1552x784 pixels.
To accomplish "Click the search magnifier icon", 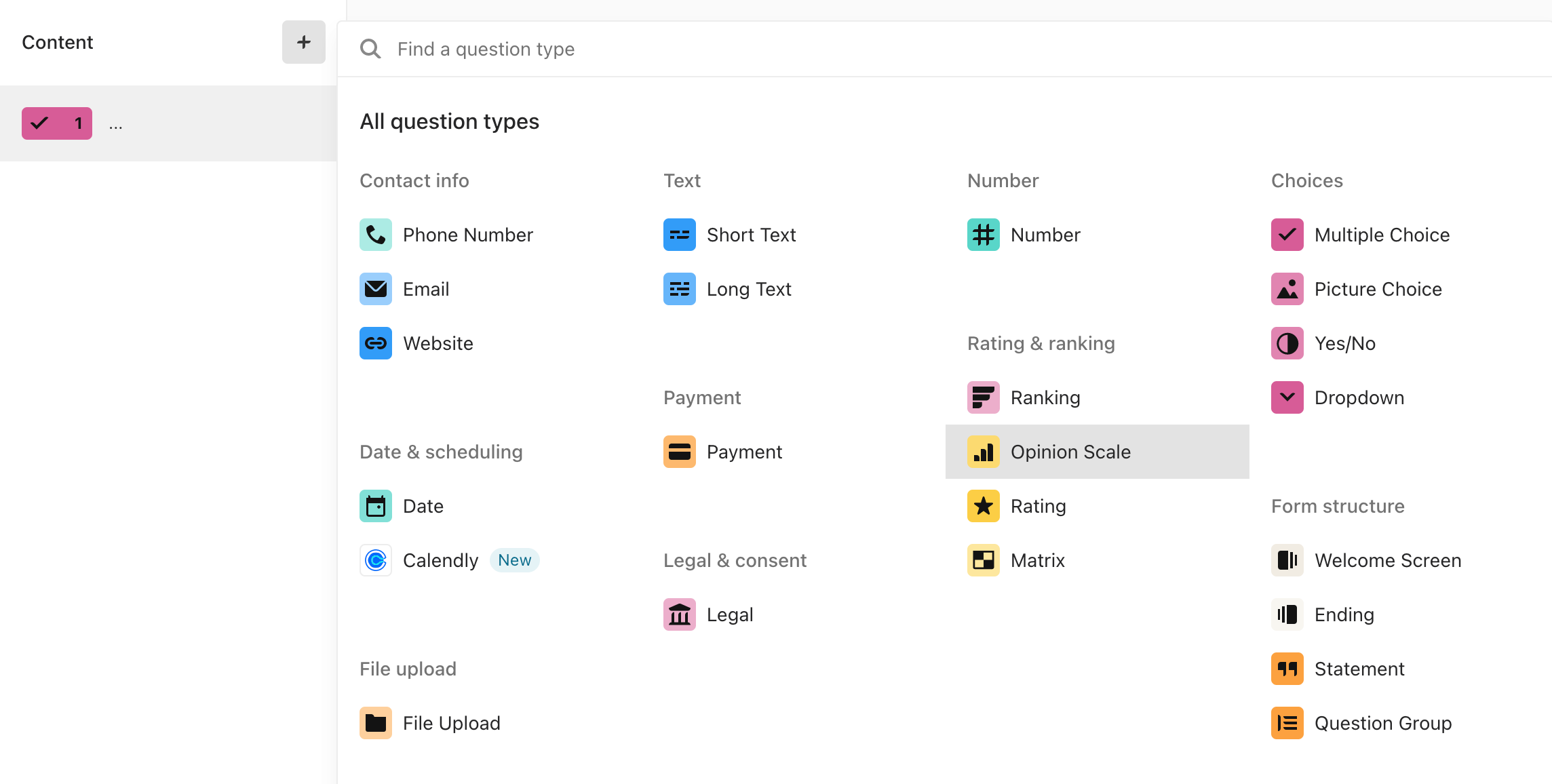I will pyautogui.click(x=370, y=49).
